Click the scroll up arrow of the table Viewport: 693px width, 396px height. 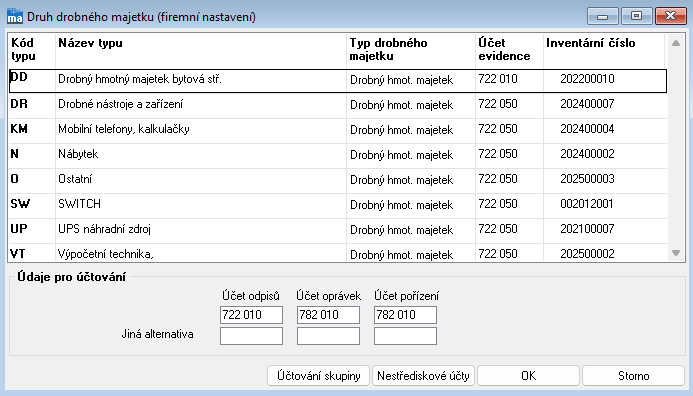[x=676, y=43]
